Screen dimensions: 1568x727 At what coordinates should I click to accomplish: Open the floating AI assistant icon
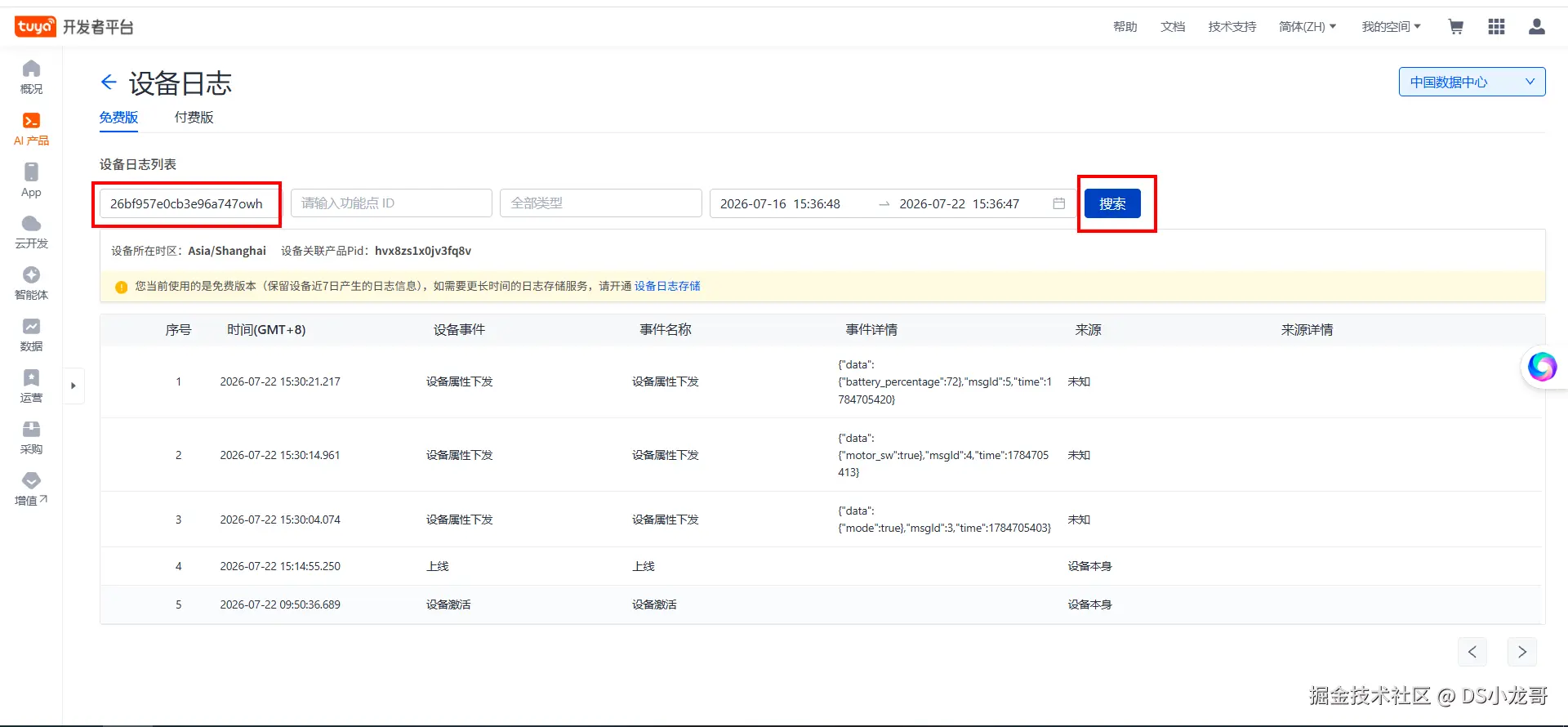1543,367
